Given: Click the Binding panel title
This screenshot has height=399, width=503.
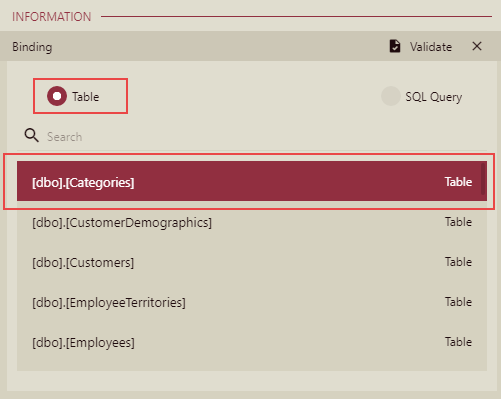Looking at the screenshot, I should [32, 47].
